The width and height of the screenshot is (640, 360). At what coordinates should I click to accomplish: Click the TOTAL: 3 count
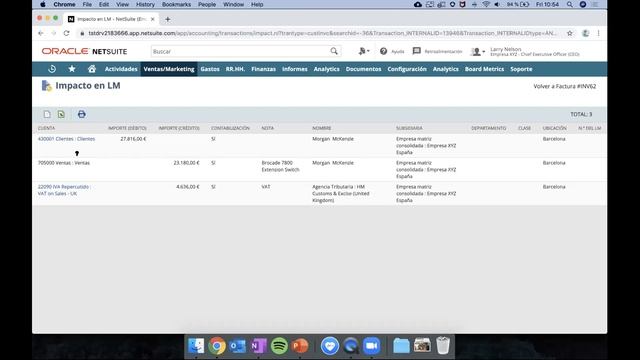(x=581, y=114)
